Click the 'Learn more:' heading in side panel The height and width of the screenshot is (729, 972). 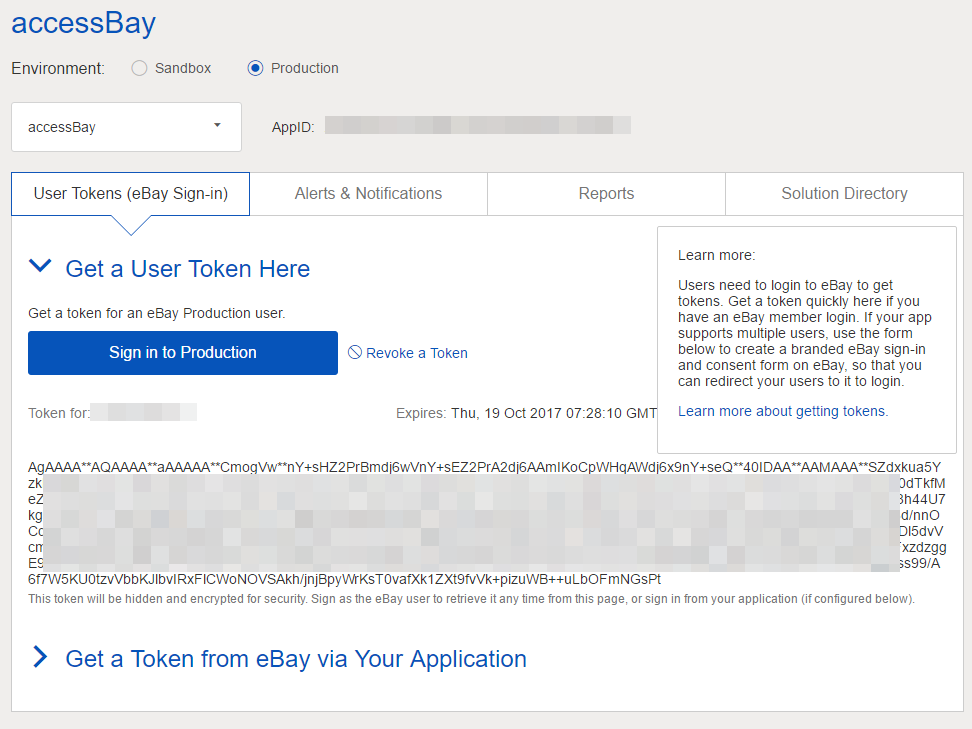coord(717,255)
